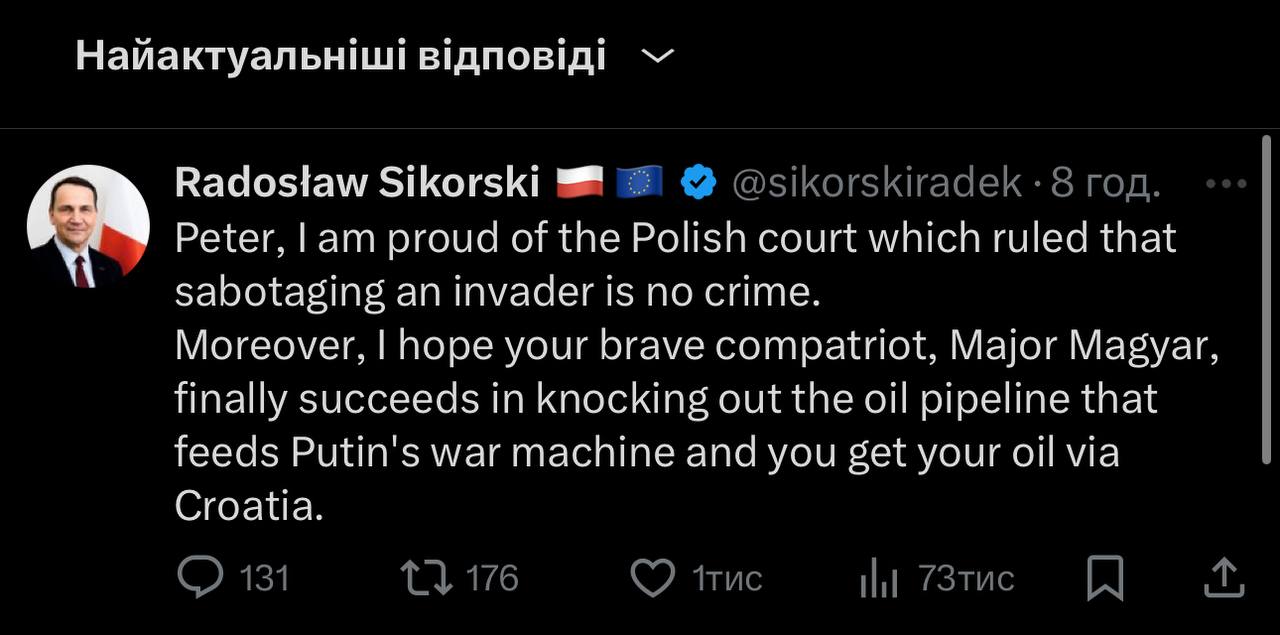This screenshot has height=635, width=1280.
Task: Click the 131 replies count
Action: click(x=265, y=578)
